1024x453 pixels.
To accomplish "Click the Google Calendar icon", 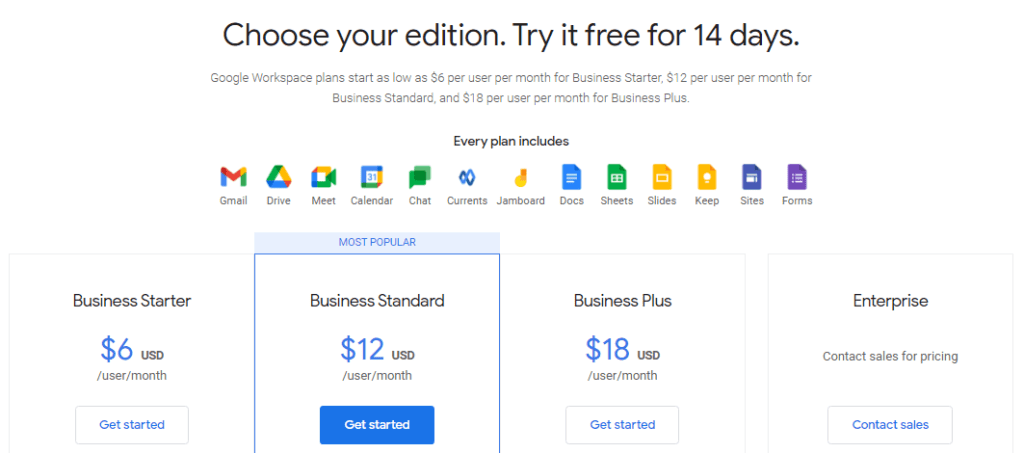I will [x=371, y=178].
